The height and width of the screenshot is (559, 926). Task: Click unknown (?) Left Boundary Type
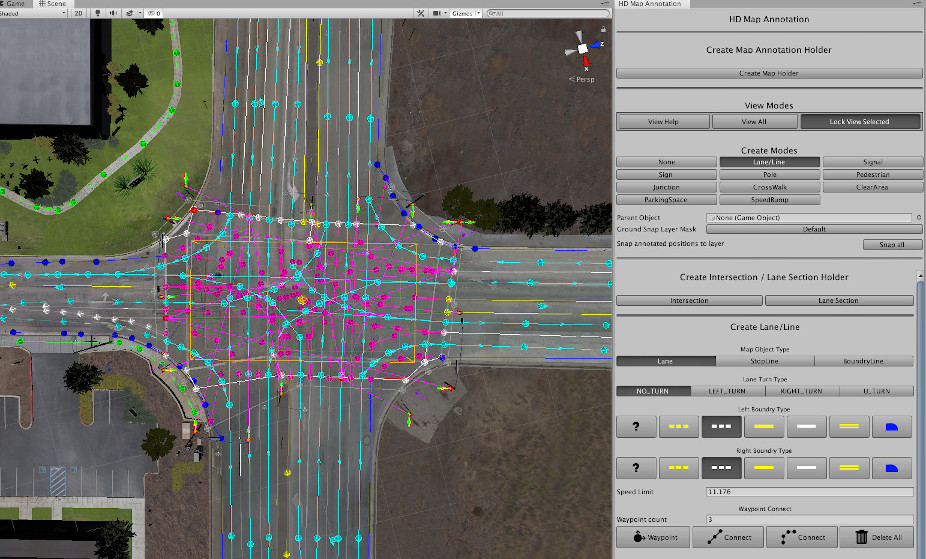point(636,427)
